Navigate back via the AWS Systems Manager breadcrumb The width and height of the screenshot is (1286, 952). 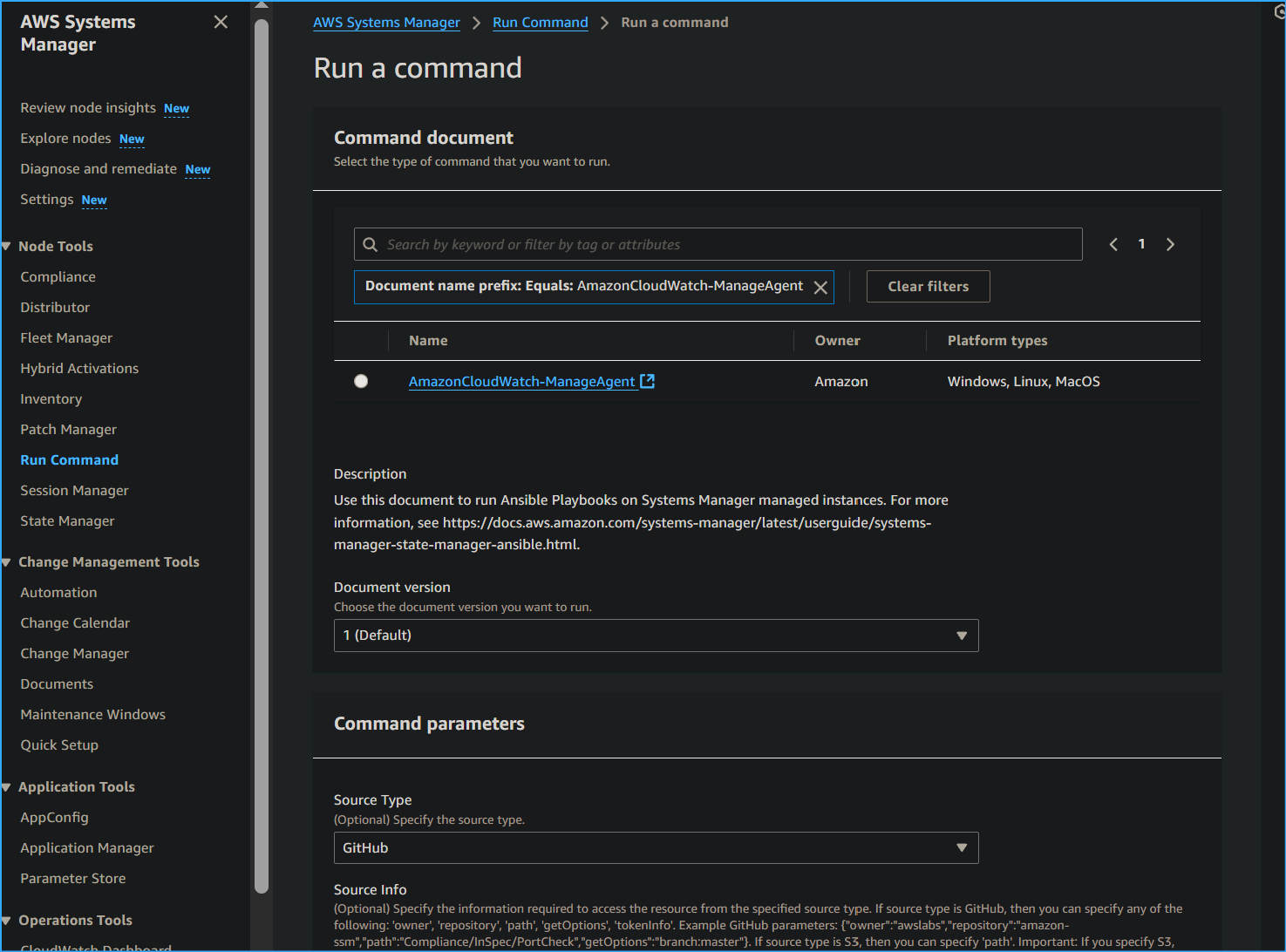click(386, 22)
